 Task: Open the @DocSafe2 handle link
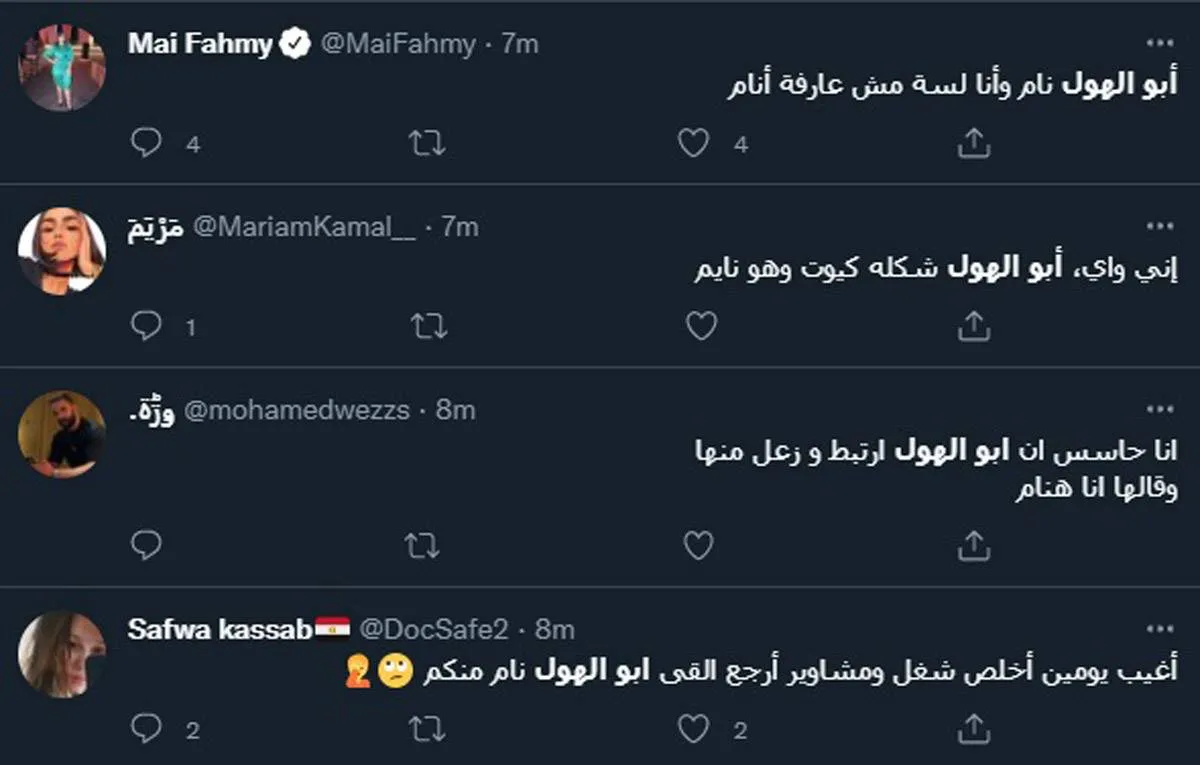(434, 629)
